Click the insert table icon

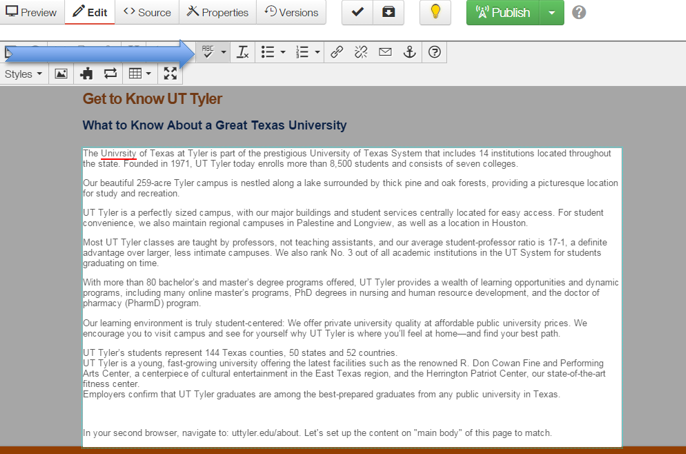click(x=135, y=74)
